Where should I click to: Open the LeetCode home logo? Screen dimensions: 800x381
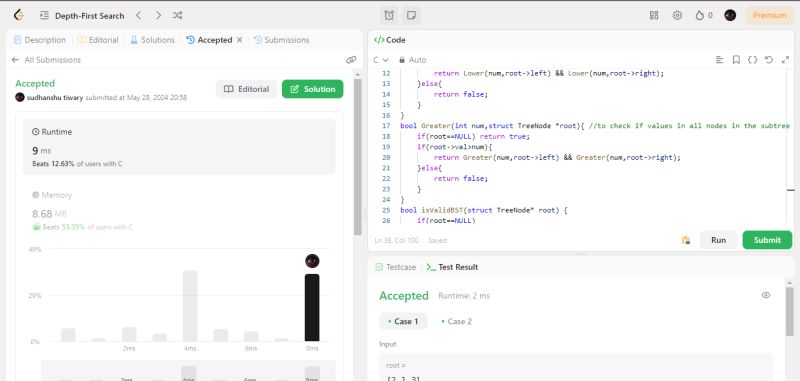click(x=19, y=15)
